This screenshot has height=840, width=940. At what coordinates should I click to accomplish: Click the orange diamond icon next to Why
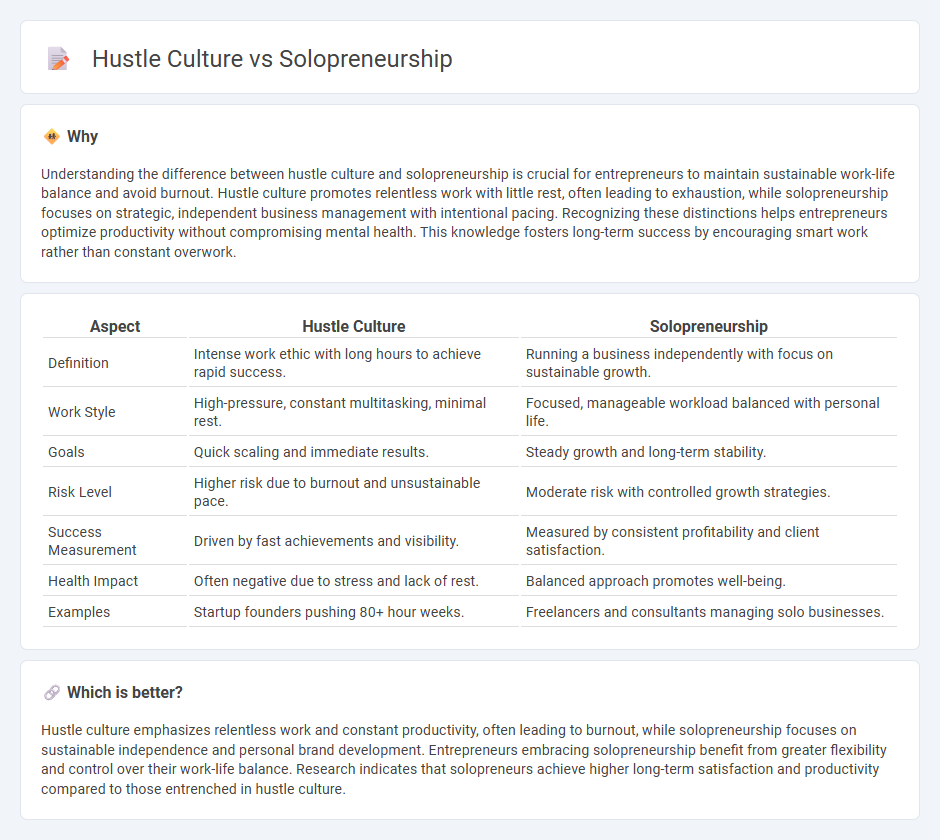(52, 137)
